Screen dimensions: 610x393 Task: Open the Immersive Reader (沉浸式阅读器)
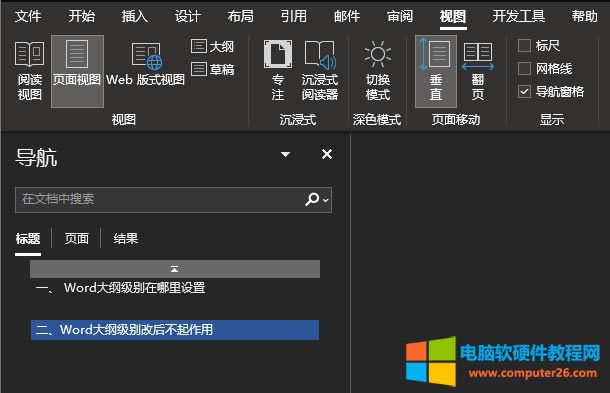(320, 71)
